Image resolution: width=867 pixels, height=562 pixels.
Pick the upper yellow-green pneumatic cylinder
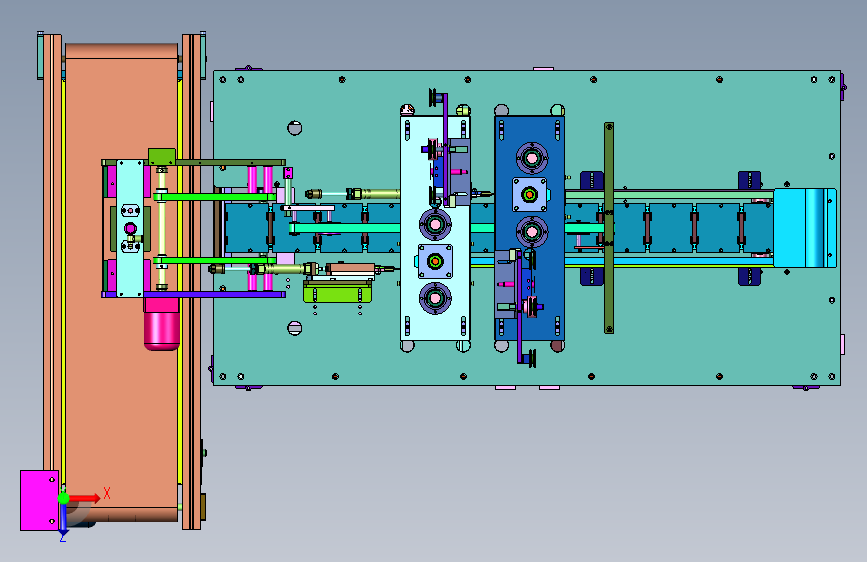[380, 194]
